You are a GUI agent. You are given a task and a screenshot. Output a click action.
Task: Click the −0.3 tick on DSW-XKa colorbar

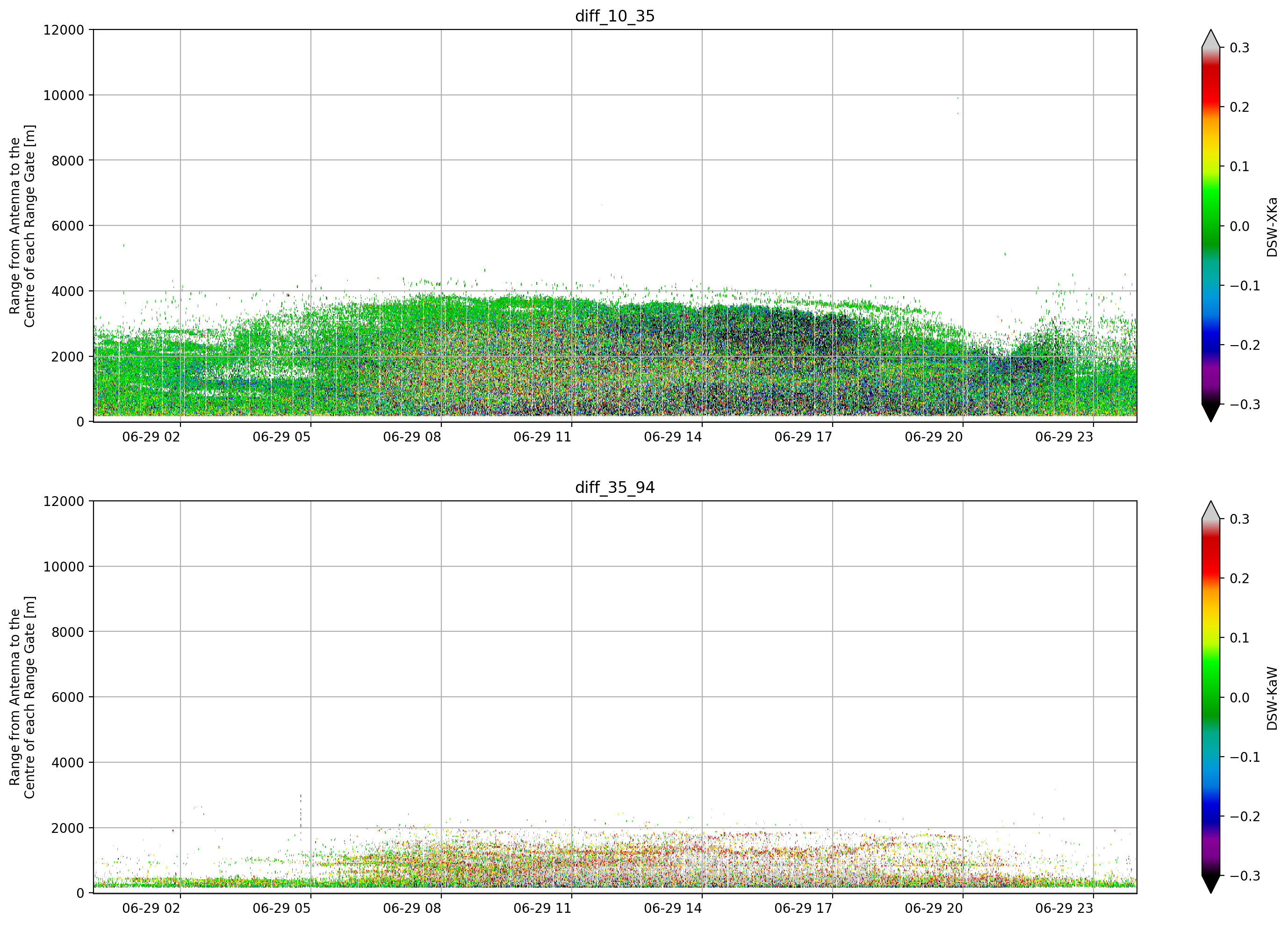1245,405
